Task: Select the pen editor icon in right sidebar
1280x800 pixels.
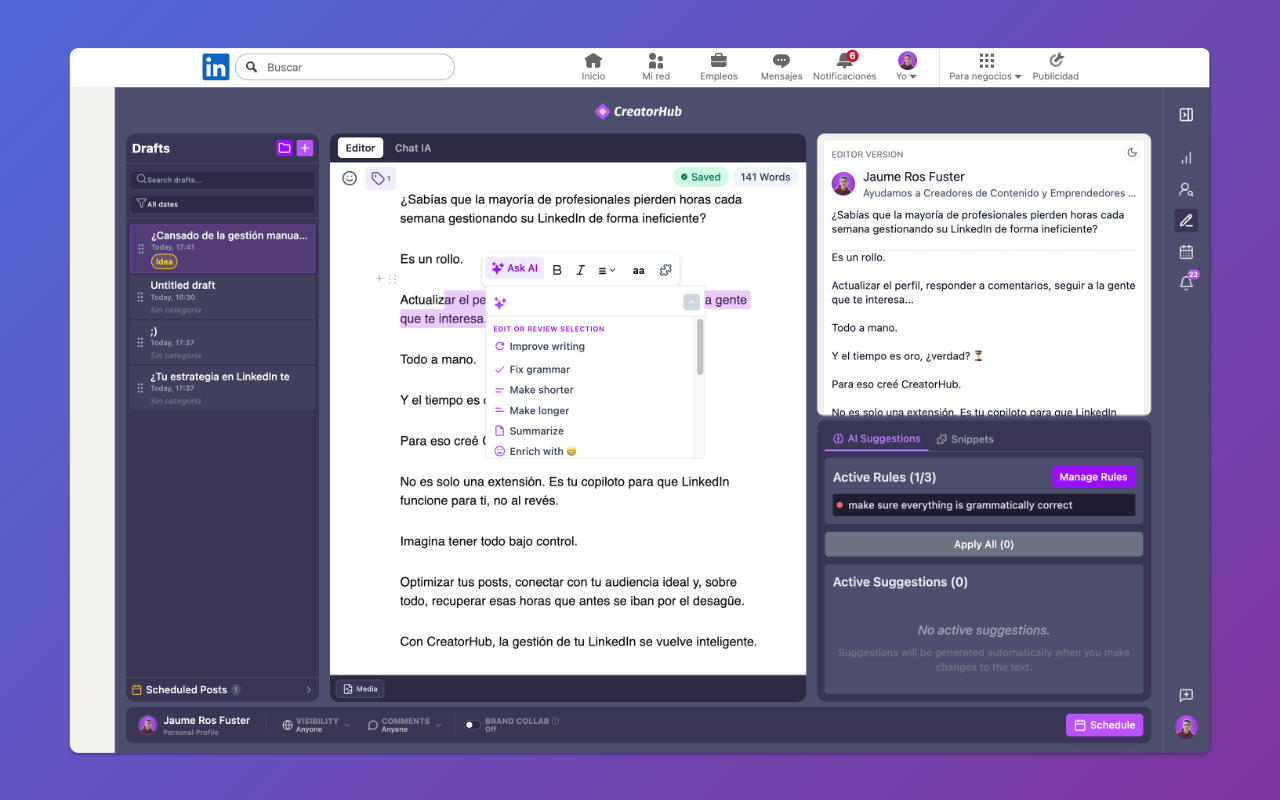Action: [1185, 220]
